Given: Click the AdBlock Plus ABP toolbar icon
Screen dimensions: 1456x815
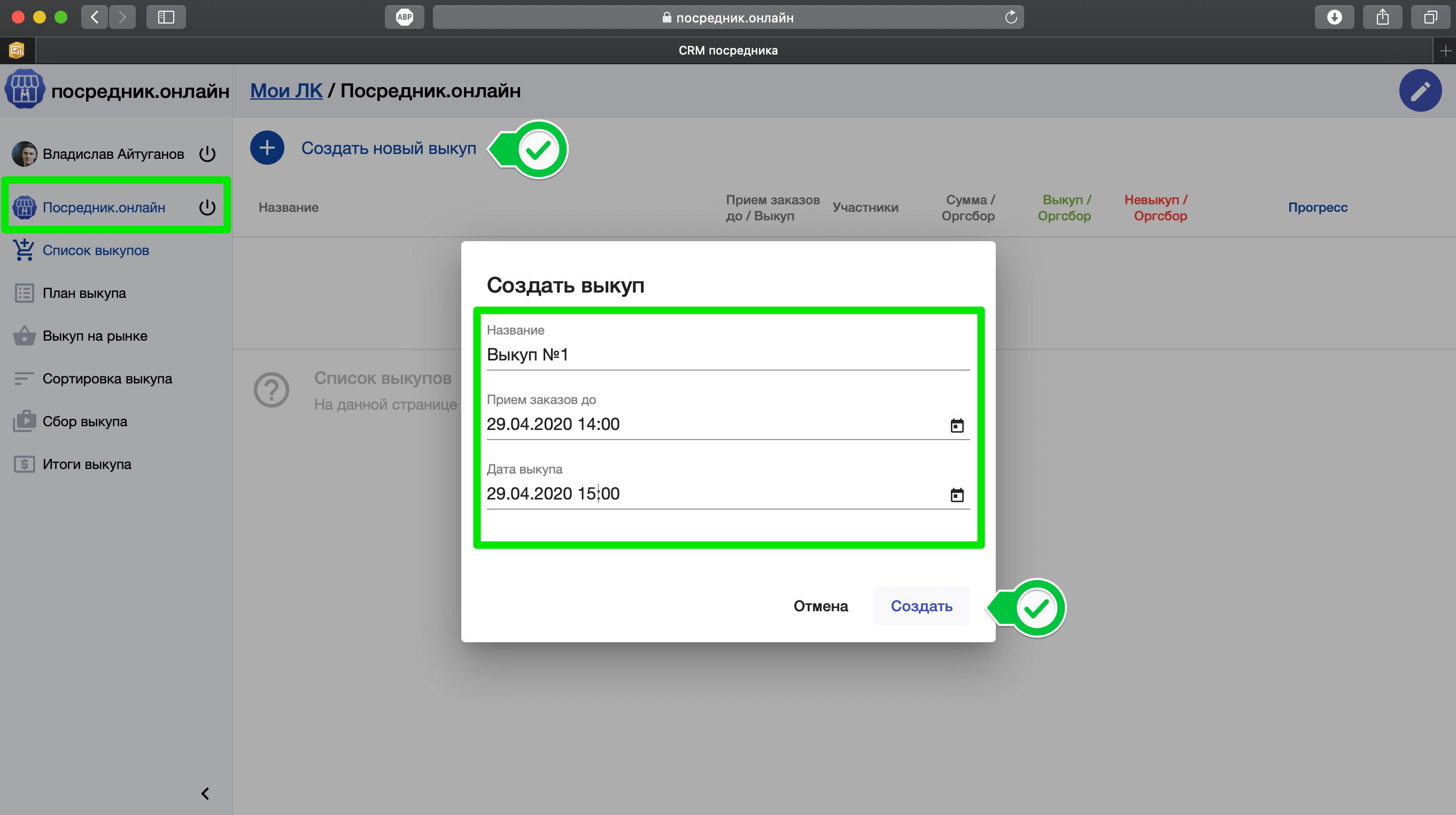Looking at the screenshot, I should (x=404, y=17).
